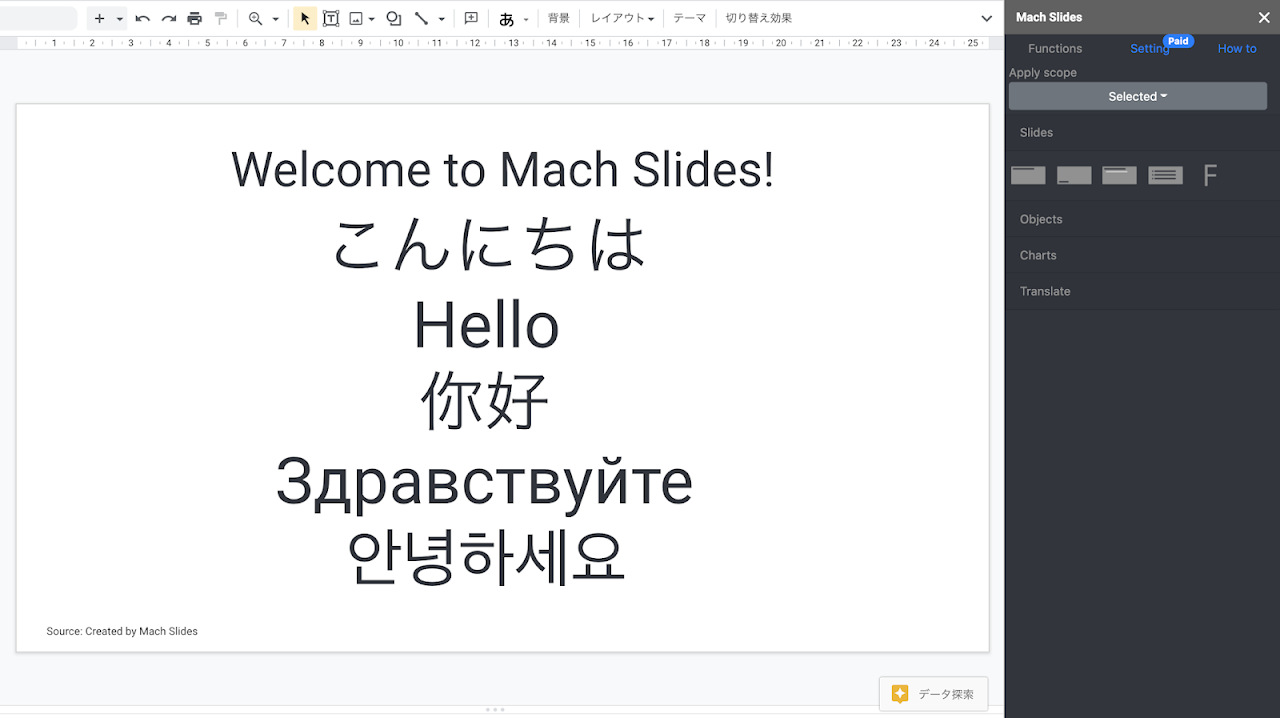Screen dimensions: 1280x718
Task: Expand the Objects section
Action: pyautogui.click(x=1142, y=219)
